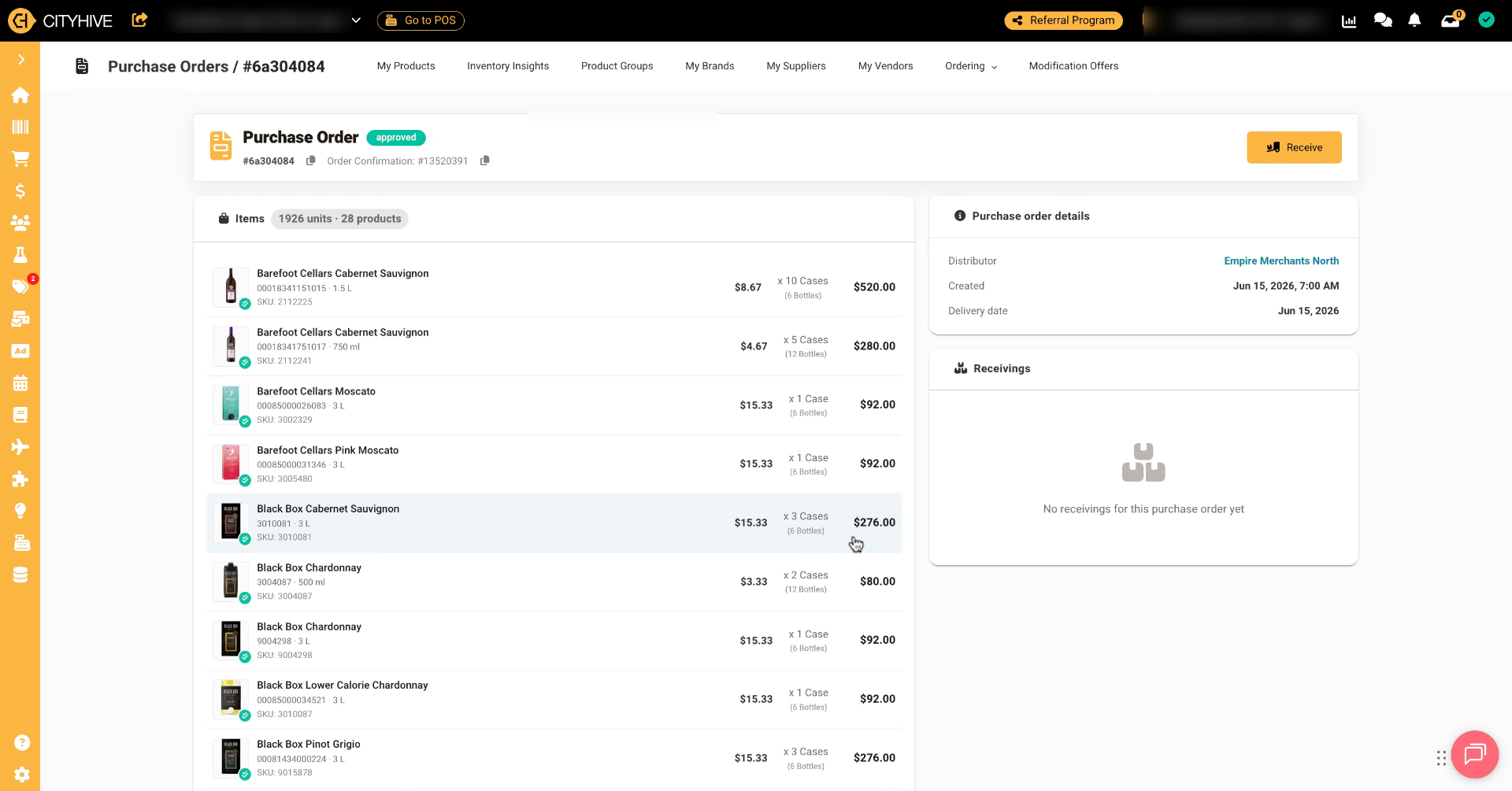Click the 1926 units · 28 products badge
This screenshot has height=791, width=1512.
339,219
